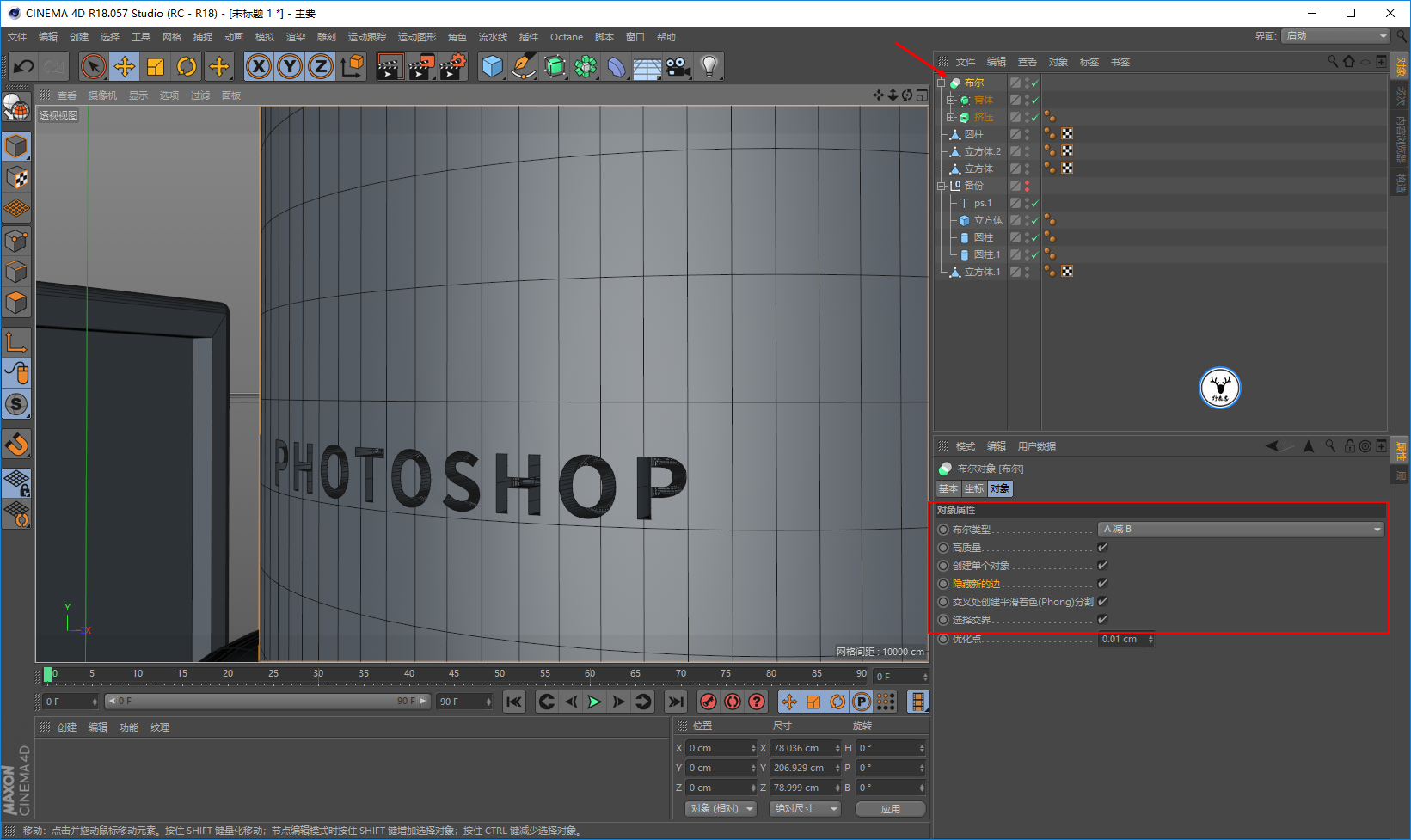Click the green Array modeling icon

(x=586, y=66)
